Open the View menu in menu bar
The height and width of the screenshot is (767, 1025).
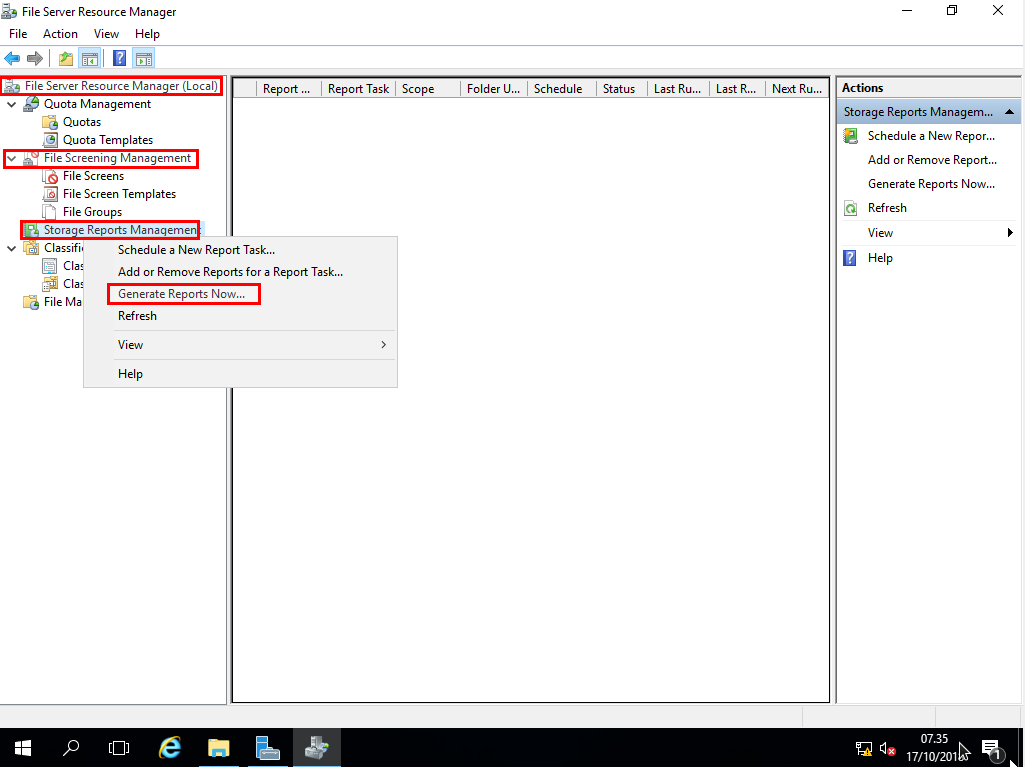click(107, 34)
